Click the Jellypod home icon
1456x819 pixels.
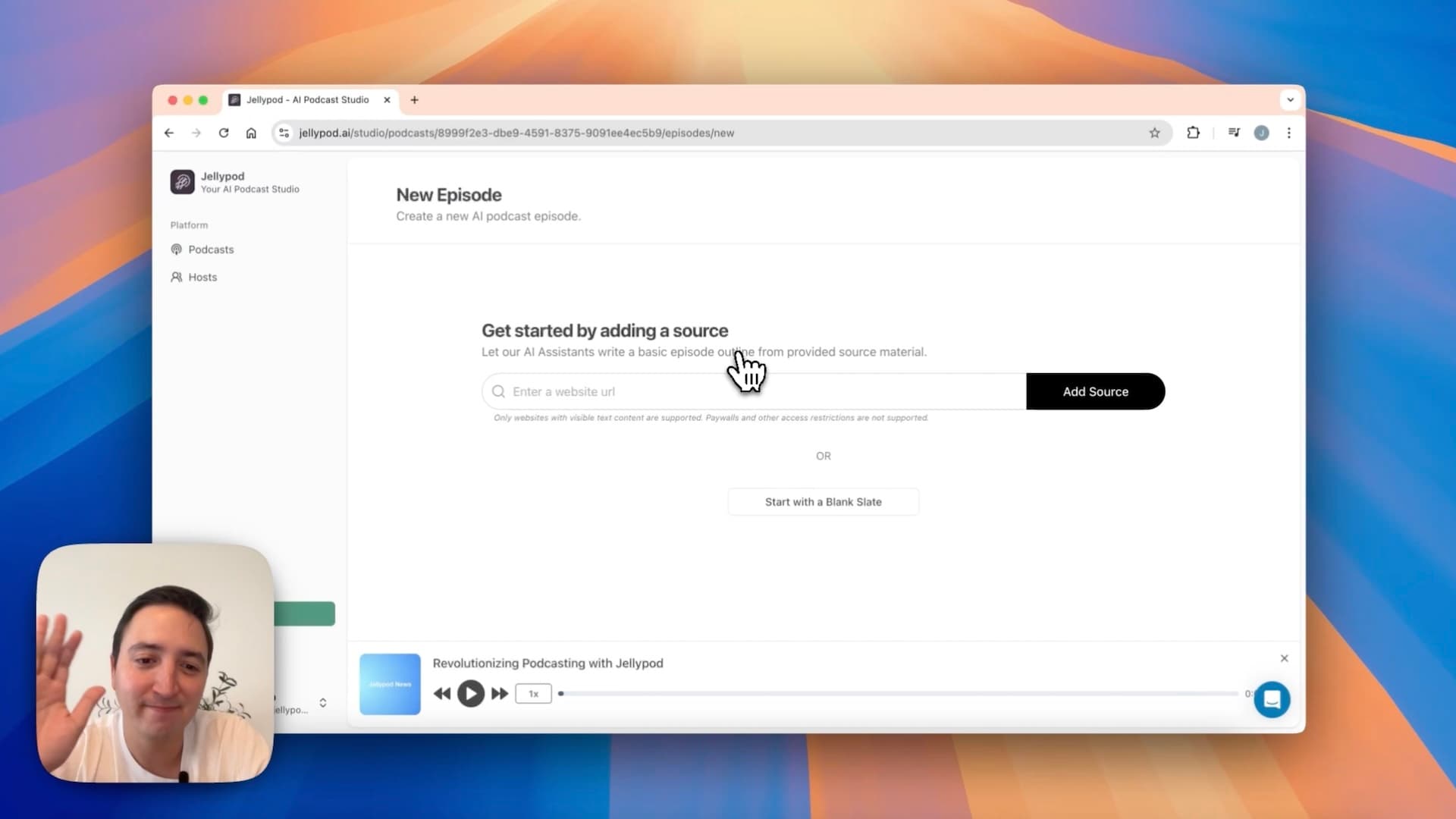[x=182, y=182]
